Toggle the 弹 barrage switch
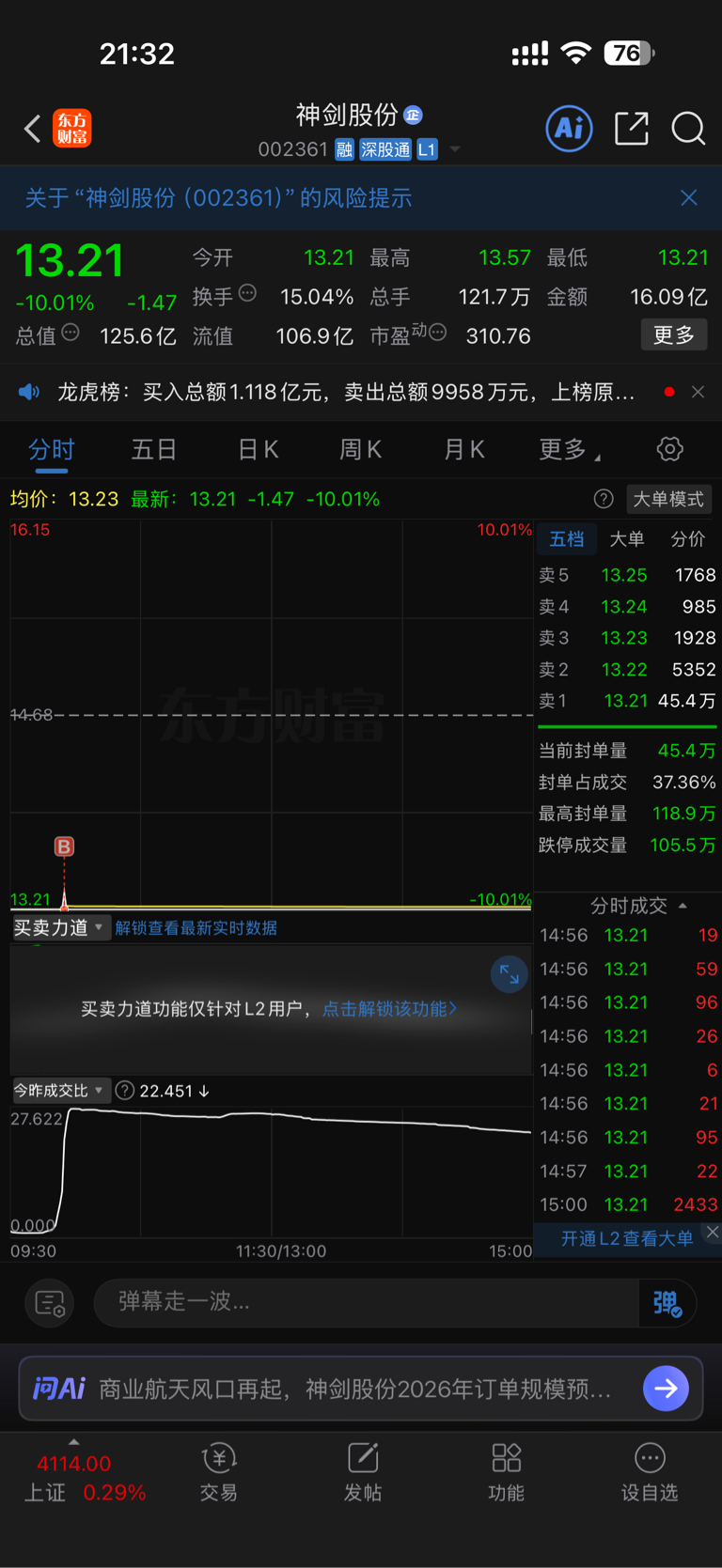722x1568 pixels. coord(667,1303)
